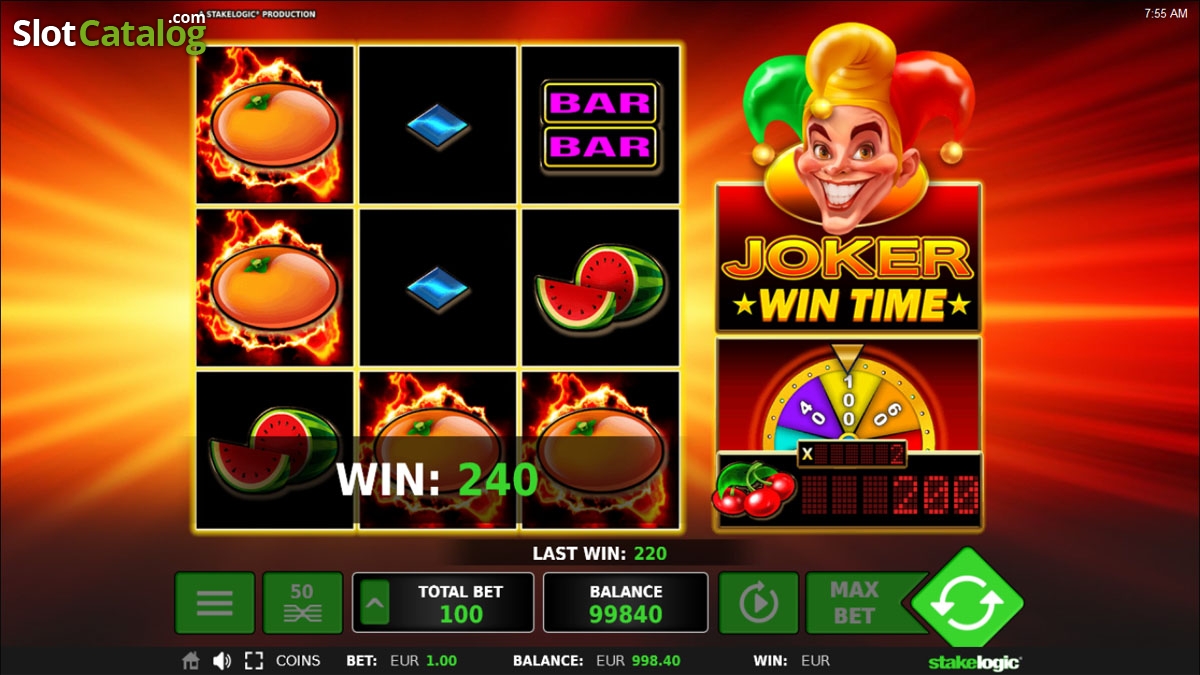Mute sound with speaker icon

coord(222,661)
